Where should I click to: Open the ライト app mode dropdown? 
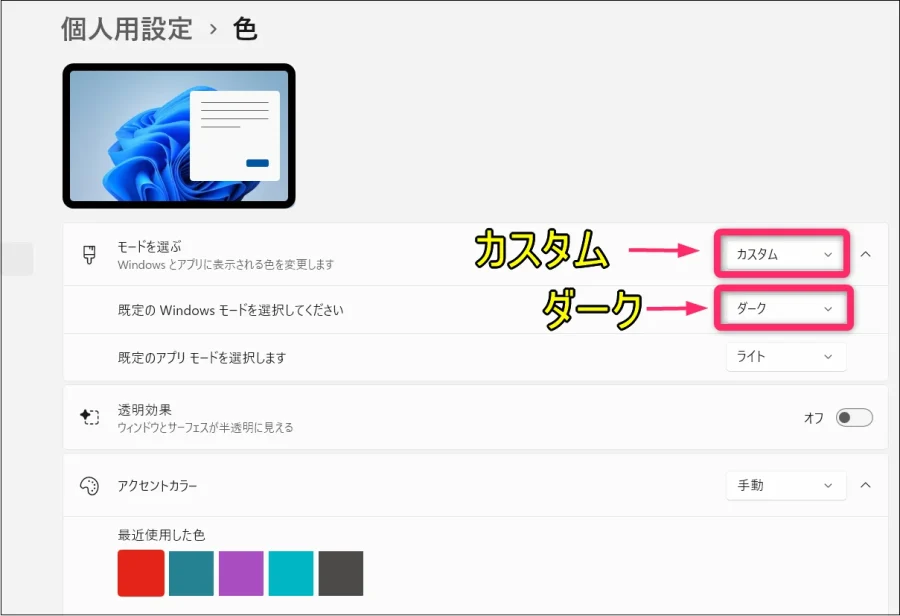(x=785, y=356)
